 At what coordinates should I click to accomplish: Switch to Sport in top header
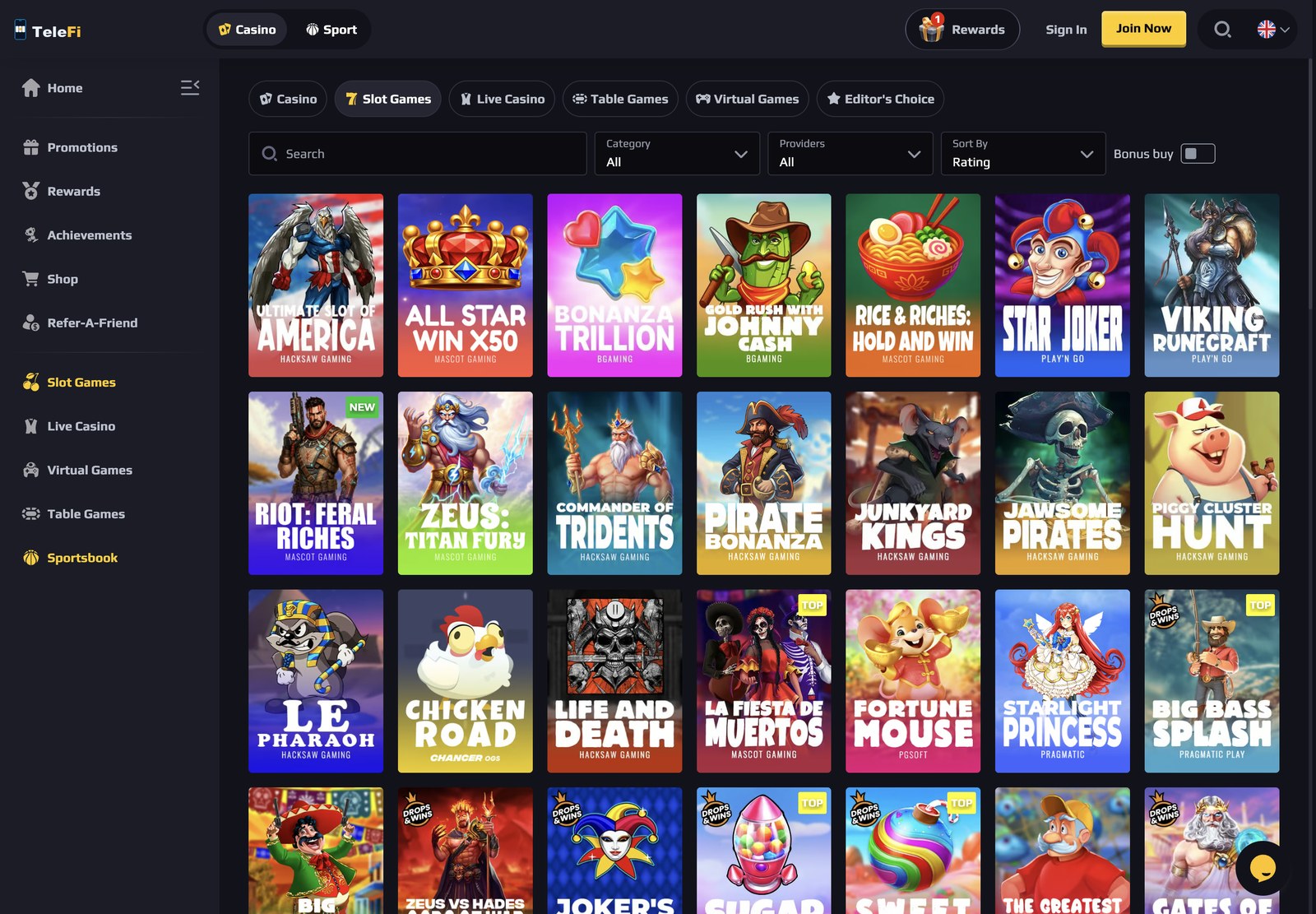pos(331,30)
